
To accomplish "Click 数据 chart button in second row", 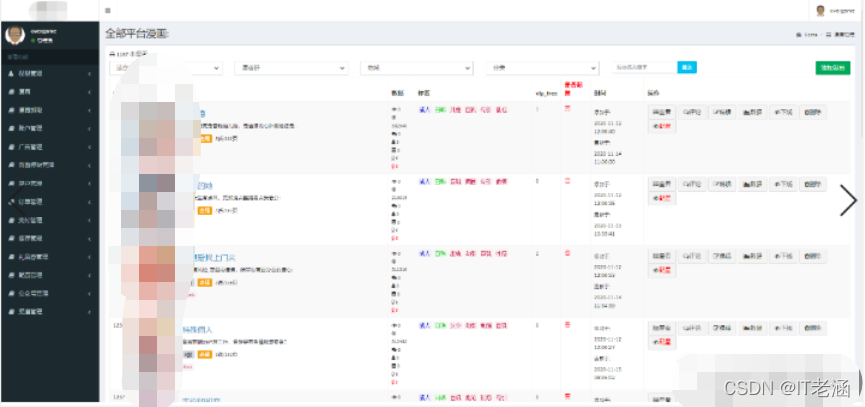I will tap(752, 184).
